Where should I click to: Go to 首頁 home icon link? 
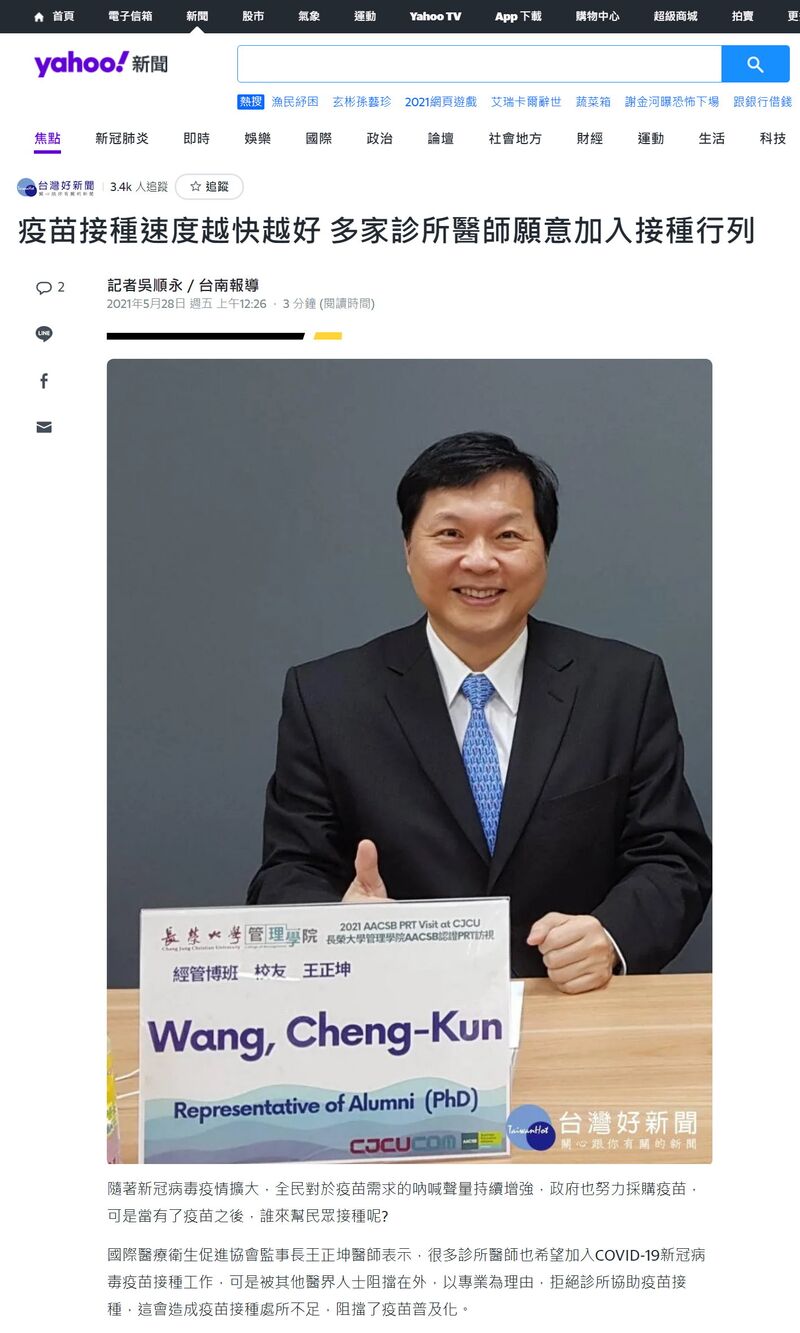pos(54,16)
